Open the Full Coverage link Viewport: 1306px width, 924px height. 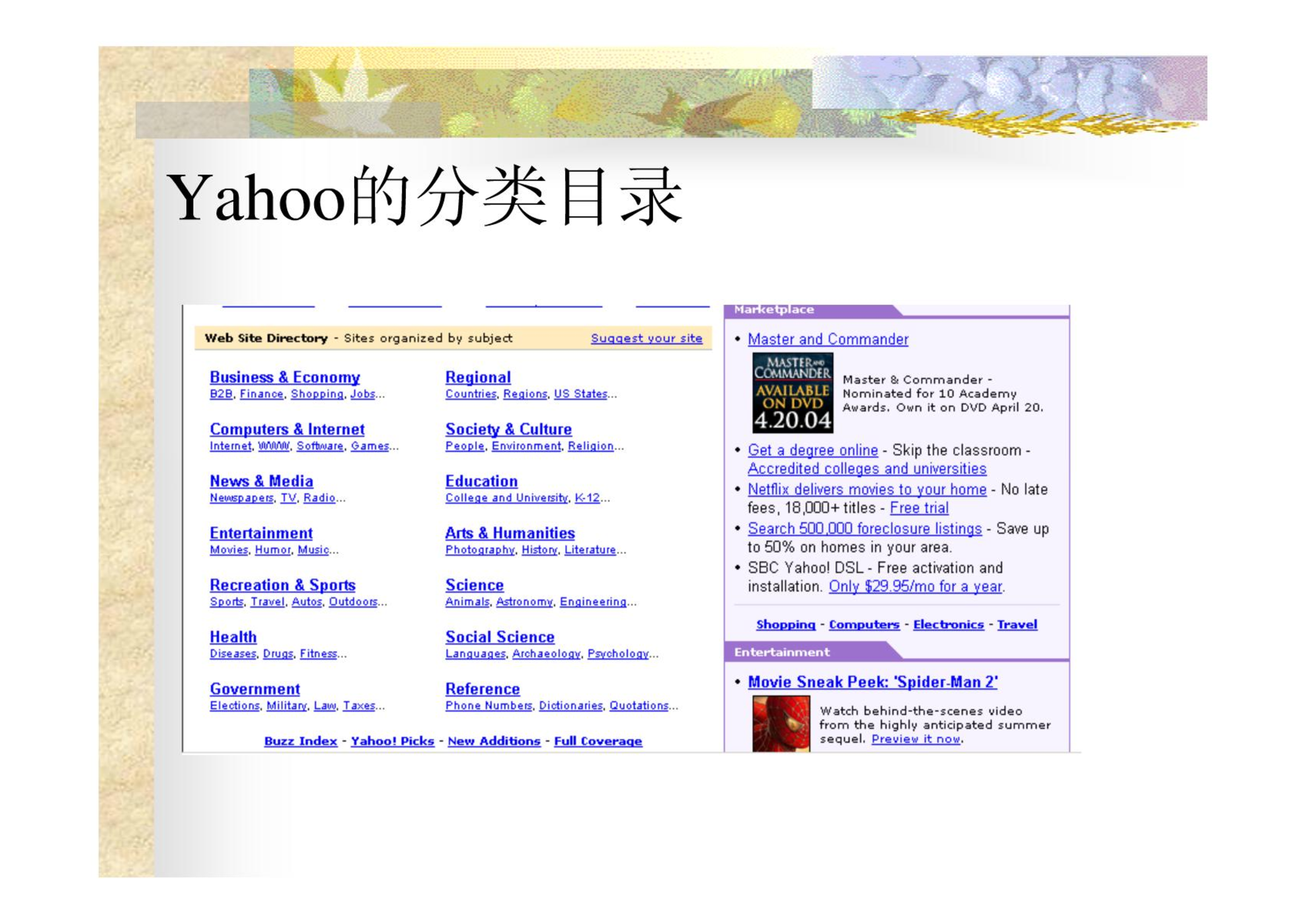coord(598,741)
